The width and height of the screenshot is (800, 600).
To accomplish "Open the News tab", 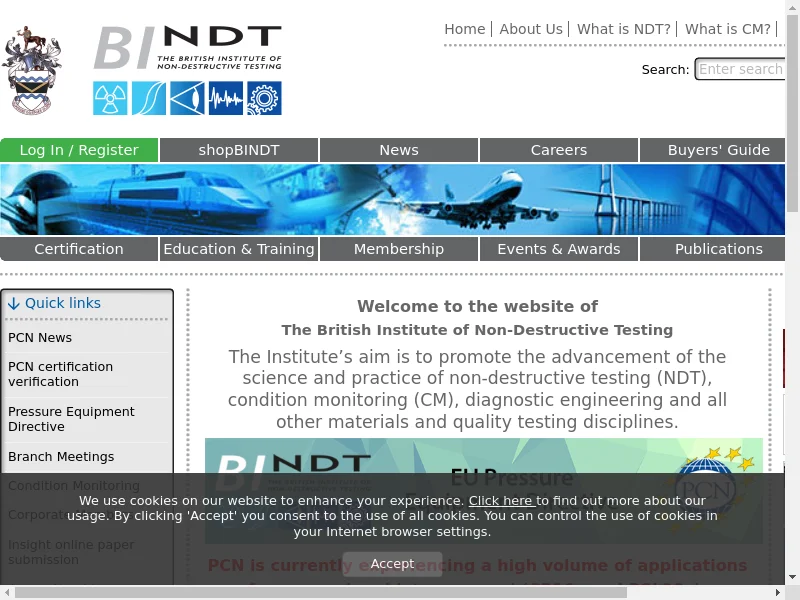I will [399, 150].
